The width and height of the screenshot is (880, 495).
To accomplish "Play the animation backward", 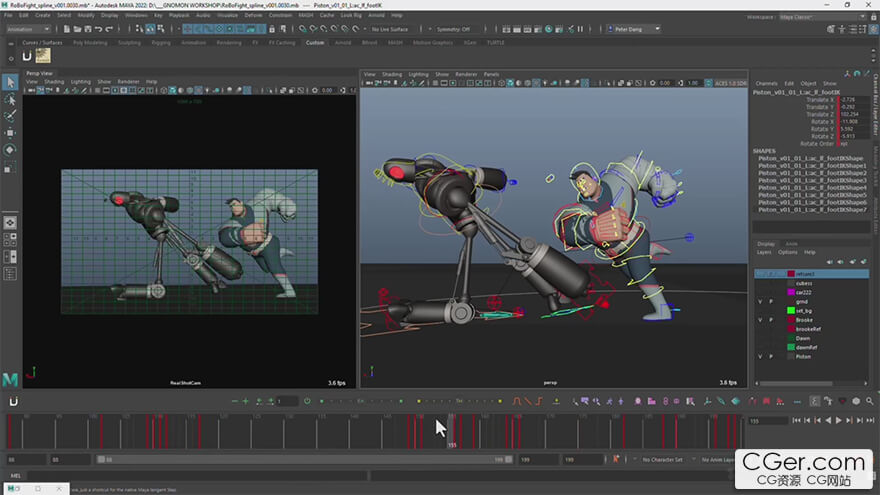I will (x=828, y=420).
